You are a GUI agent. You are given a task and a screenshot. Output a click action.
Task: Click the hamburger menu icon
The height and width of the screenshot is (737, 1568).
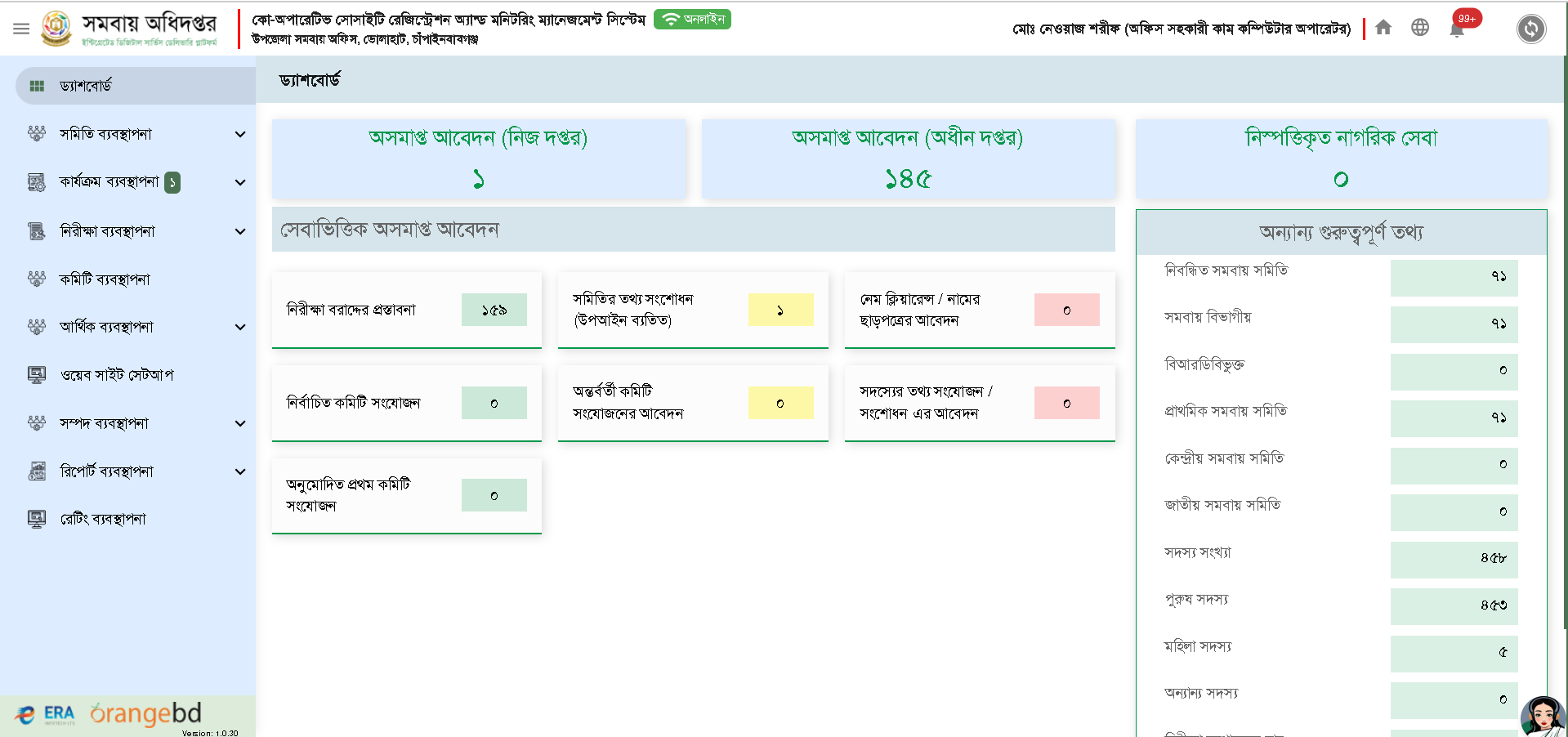click(21, 29)
